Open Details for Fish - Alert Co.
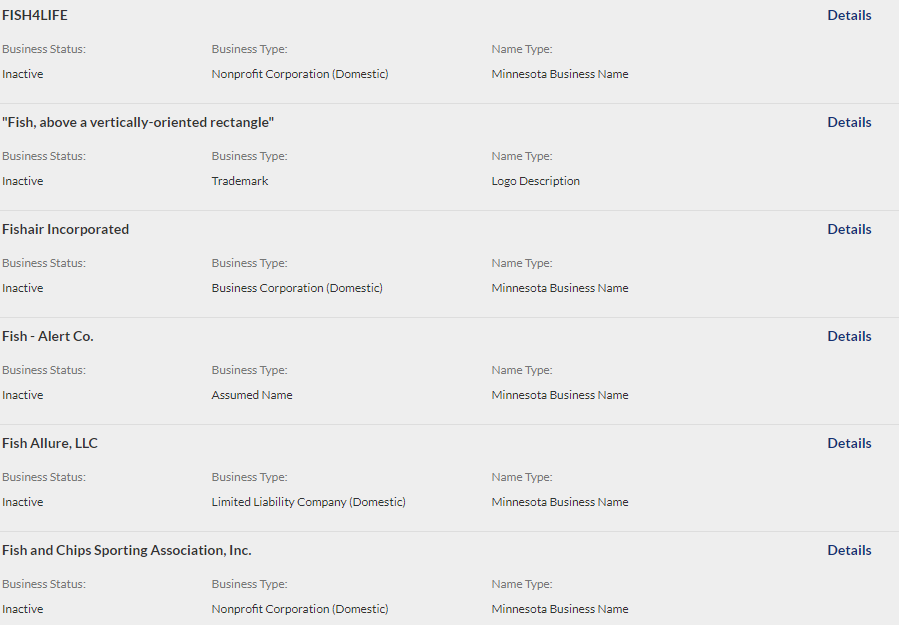This screenshot has width=899, height=625. pyautogui.click(x=849, y=336)
